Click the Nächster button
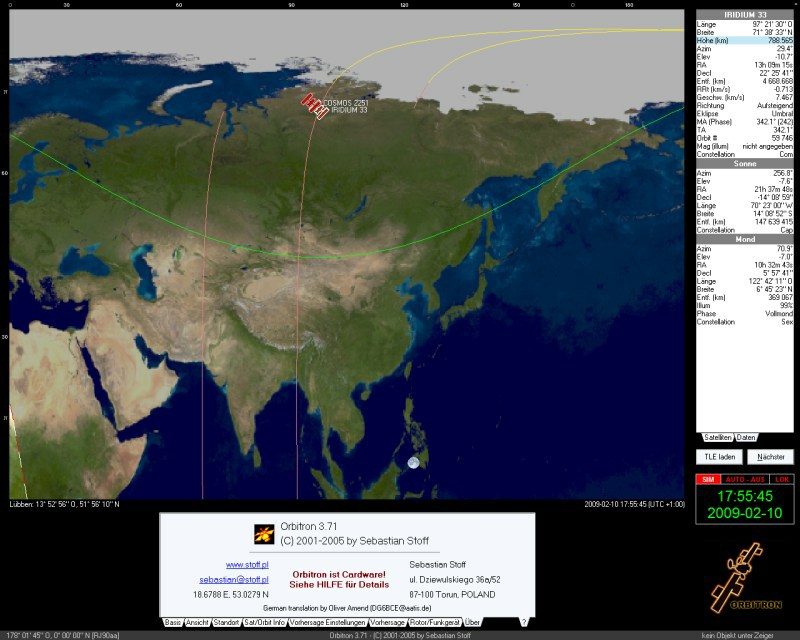The image size is (800, 640). [x=770, y=457]
